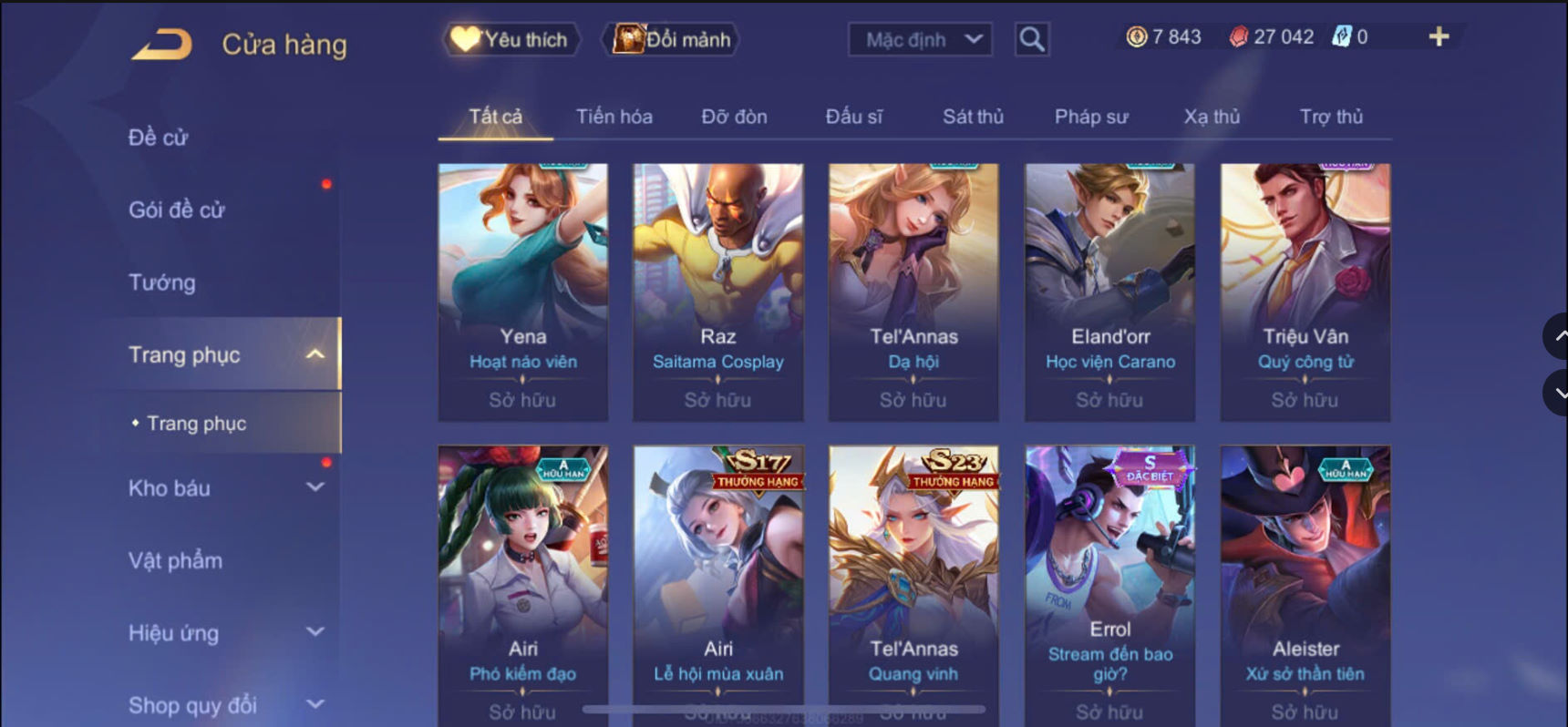
Task: Select Raz Saitama Cosplay skin card
Action: (x=718, y=292)
